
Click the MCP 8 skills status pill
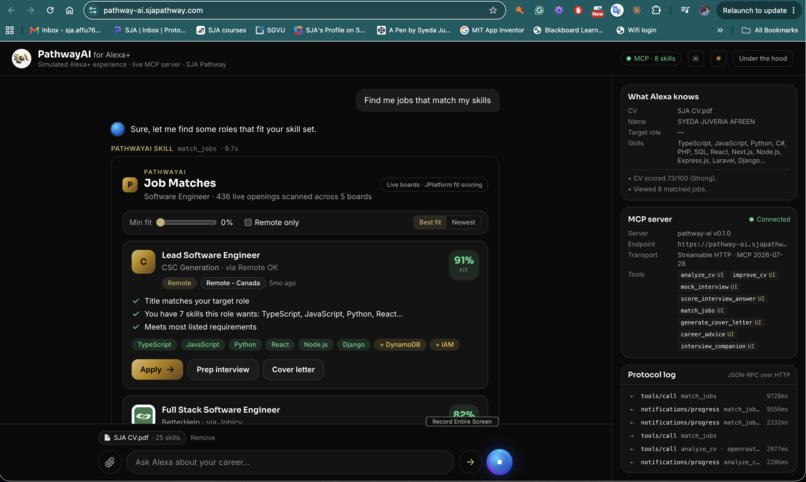point(651,59)
